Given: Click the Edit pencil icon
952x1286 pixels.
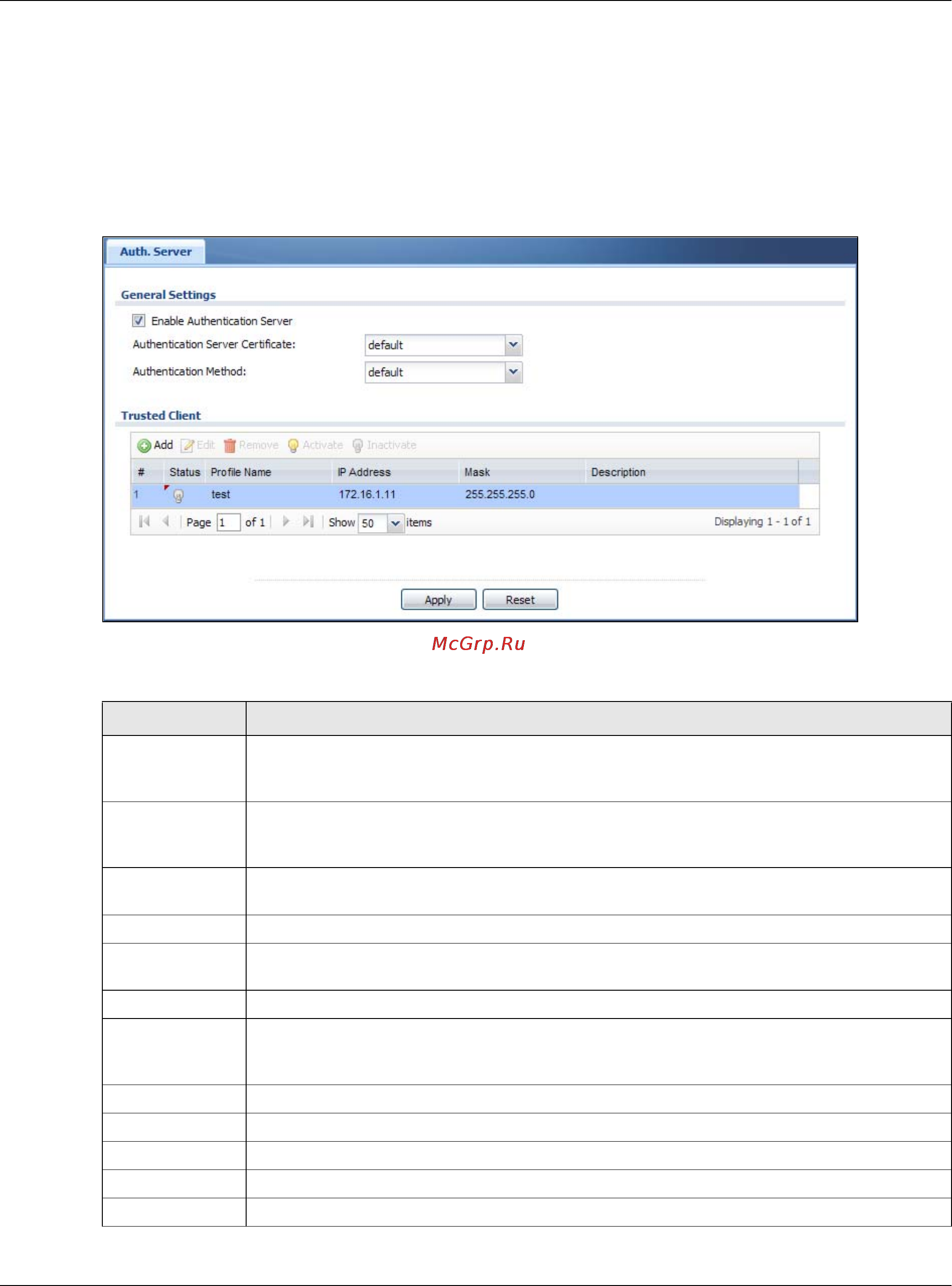Looking at the screenshot, I should coord(187,446).
